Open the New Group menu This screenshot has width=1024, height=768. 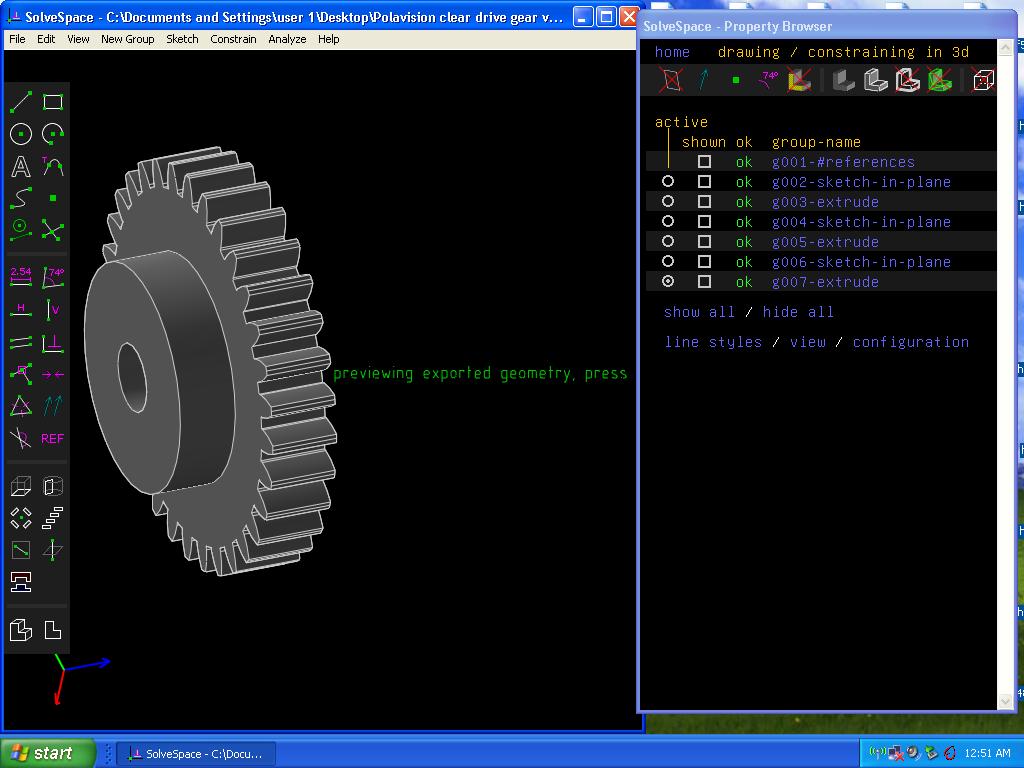[x=127, y=39]
